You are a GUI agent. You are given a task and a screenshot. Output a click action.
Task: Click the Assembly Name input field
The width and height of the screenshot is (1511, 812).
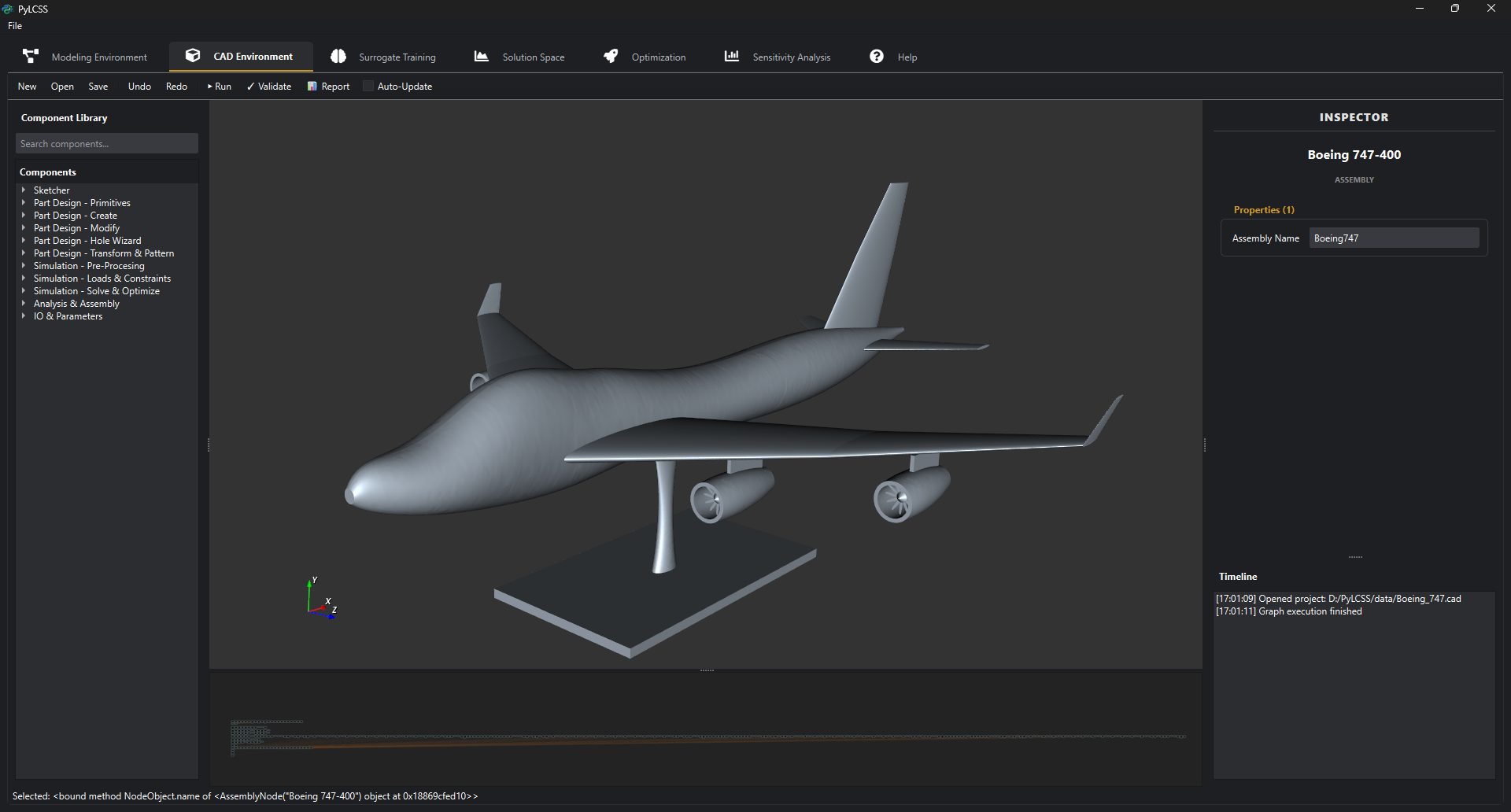click(x=1394, y=238)
